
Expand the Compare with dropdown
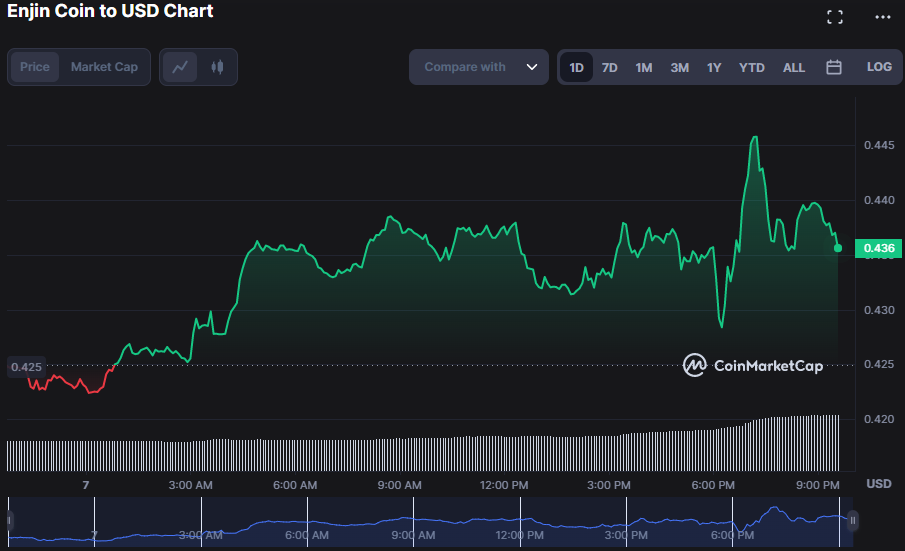pyautogui.click(x=478, y=67)
